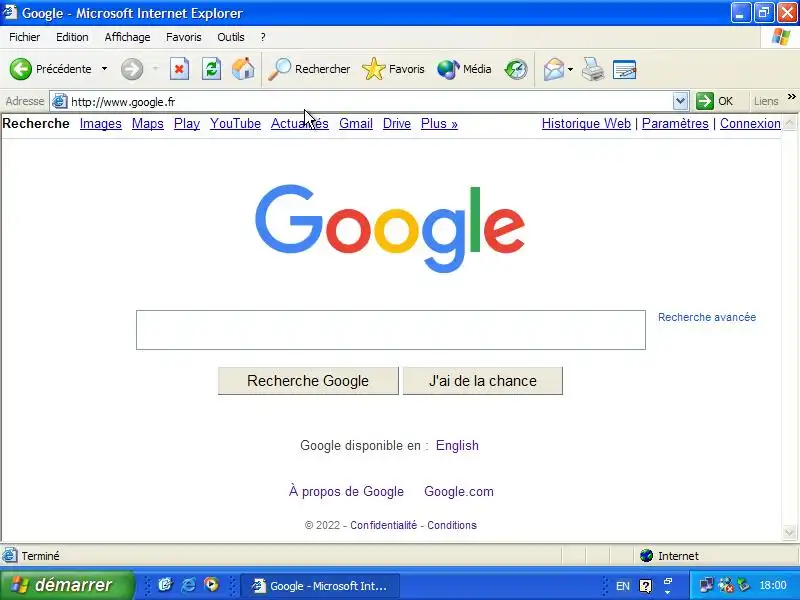Open the Rechercher magnifier toolbar button
Image resolution: width=800 pixels, height=600 pixels.
coord(309,69)
